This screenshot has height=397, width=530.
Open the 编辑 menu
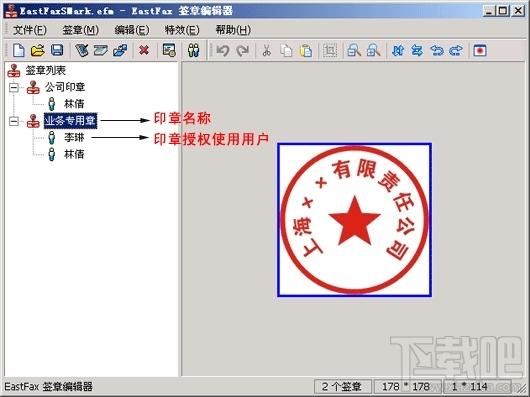pyautogui.click(x=131, y=30)
